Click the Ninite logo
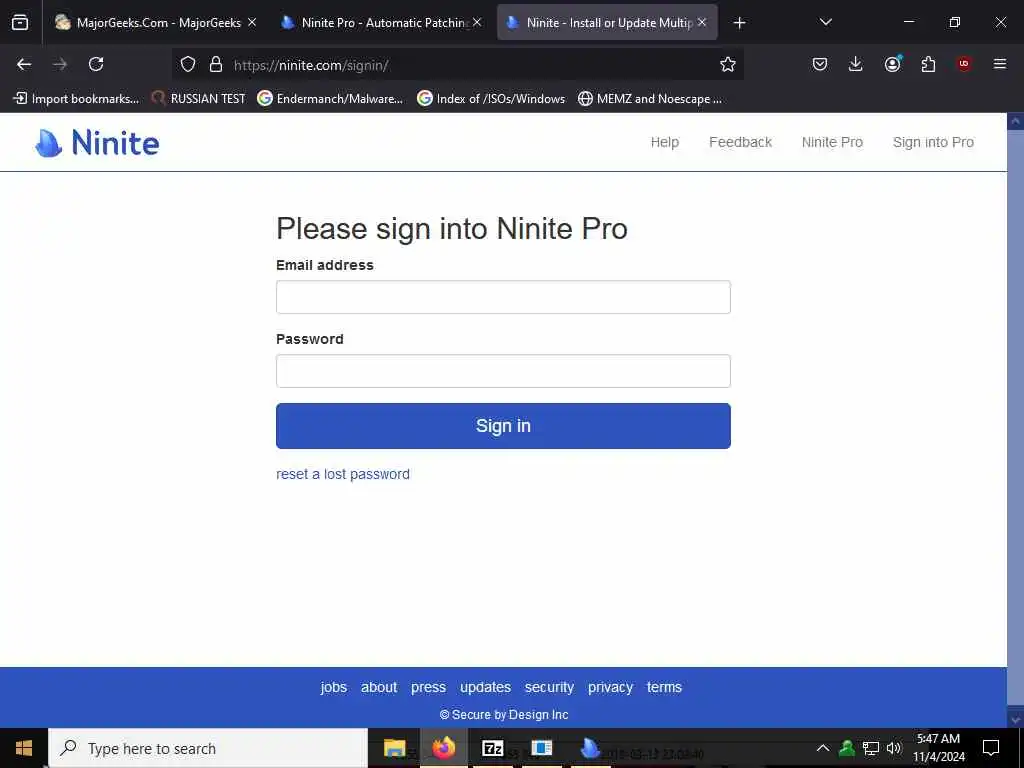The height and width of the screenshot is (768, 1024). tap(97, 142)
